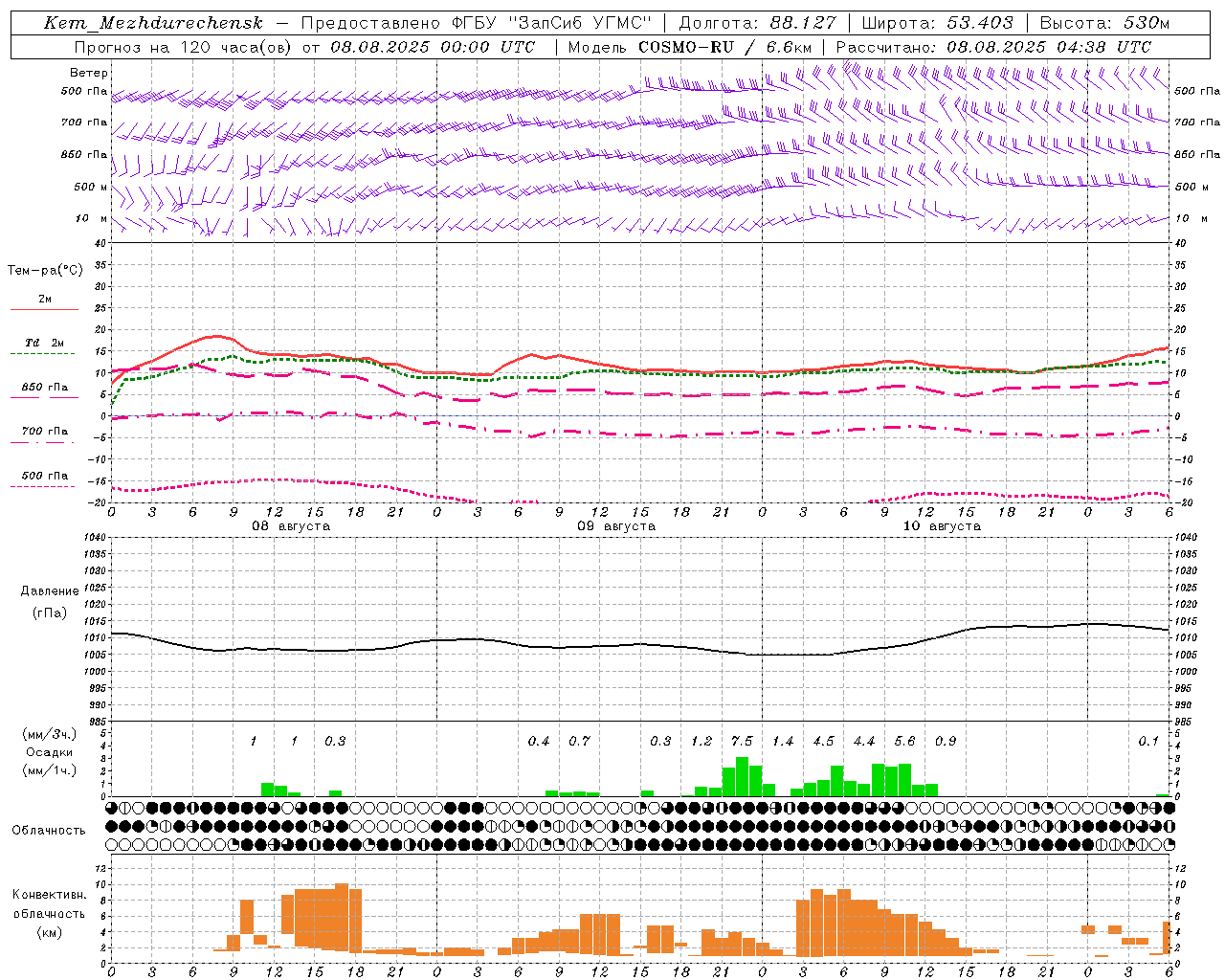Click the red line sample under '2м' legend

click(x=44, y=309)
